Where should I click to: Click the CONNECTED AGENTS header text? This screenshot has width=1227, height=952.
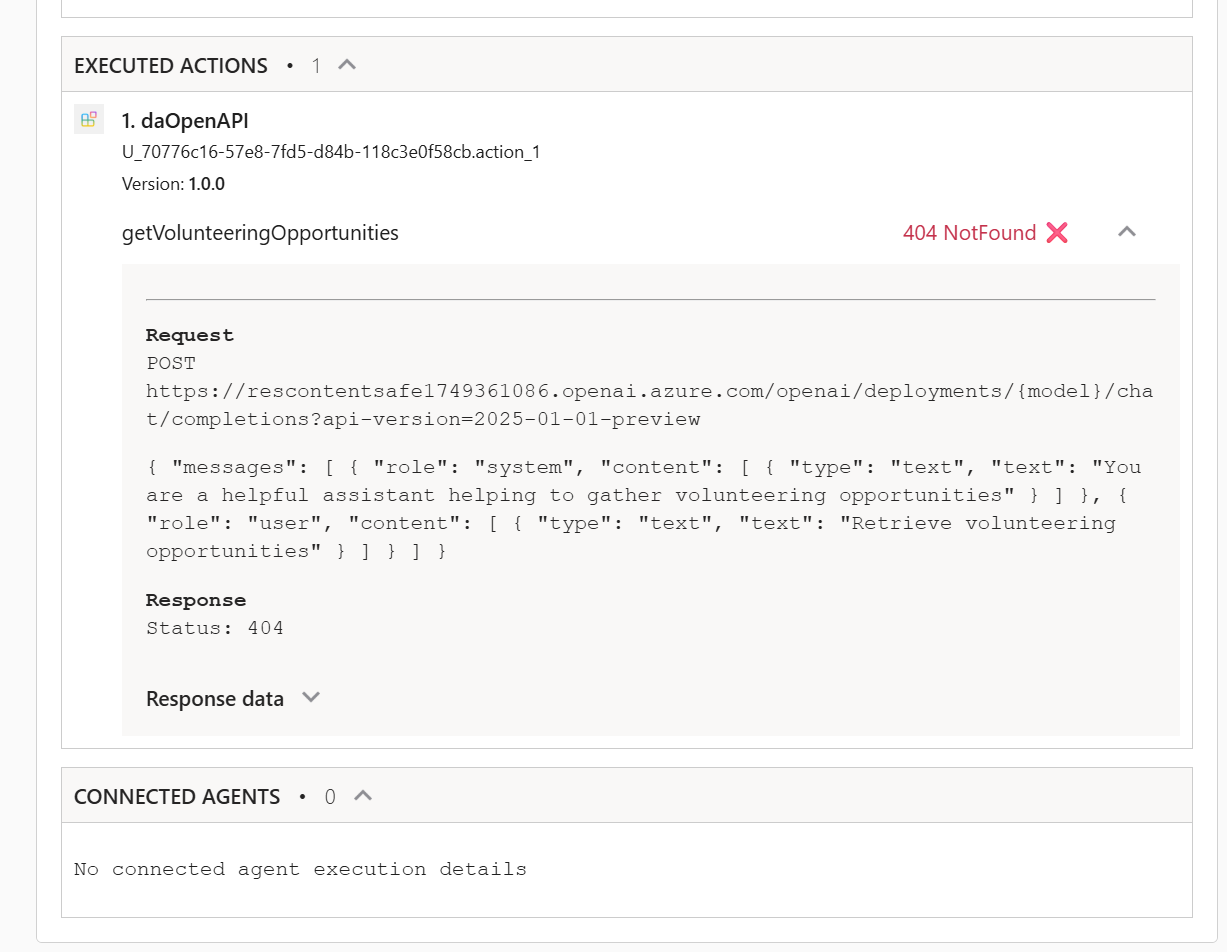tap(177, 797)
